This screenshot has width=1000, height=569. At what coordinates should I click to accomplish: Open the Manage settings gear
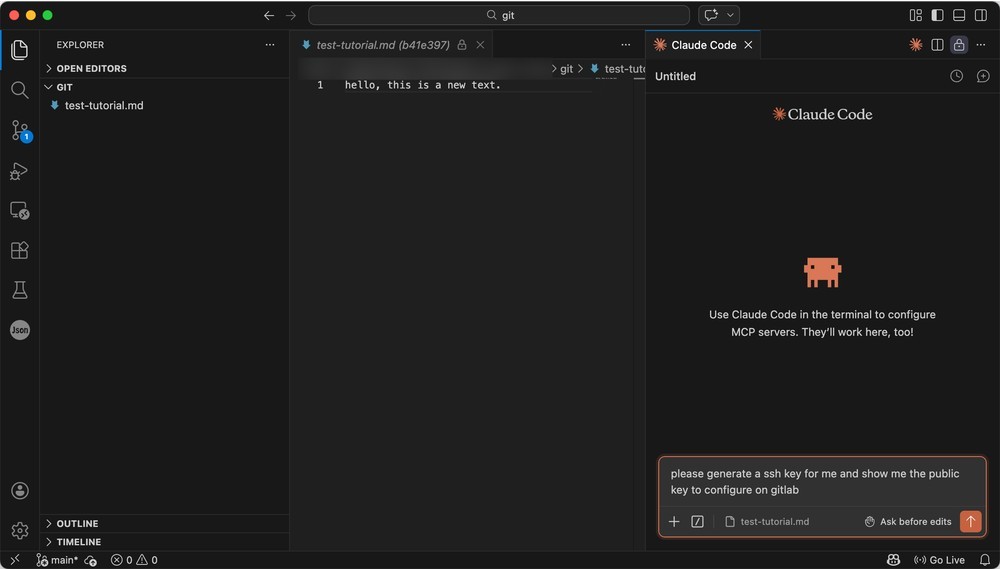click(x=20, y=530)
